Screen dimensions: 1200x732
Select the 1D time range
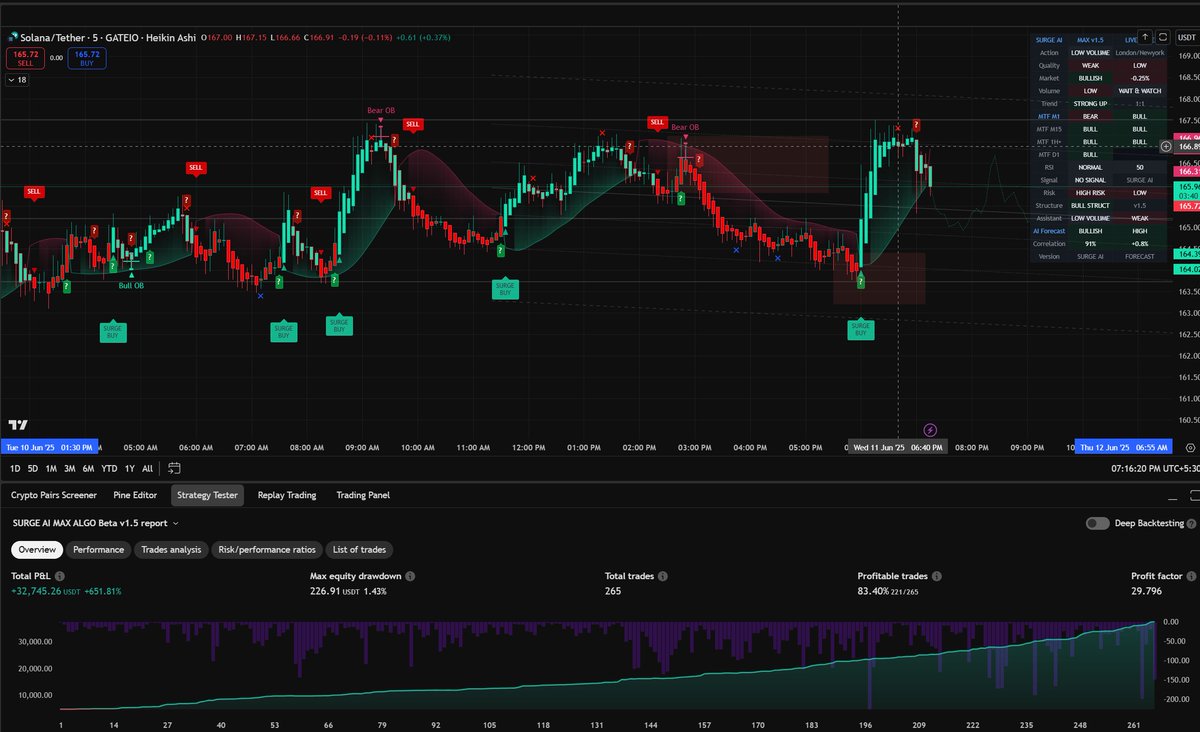pos(15,468)
